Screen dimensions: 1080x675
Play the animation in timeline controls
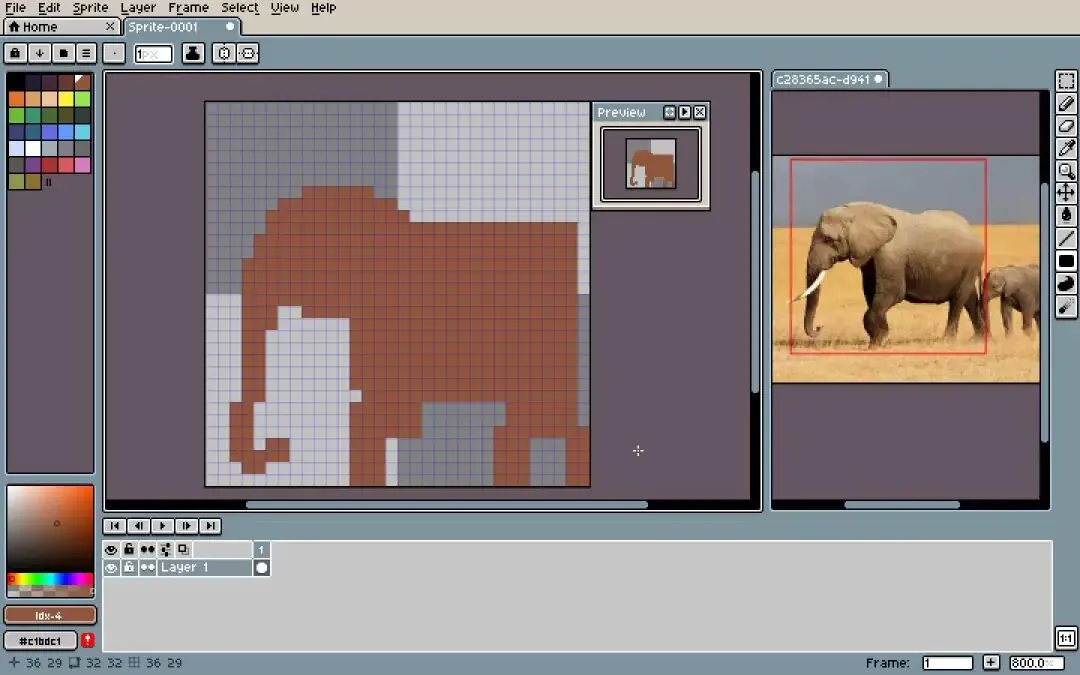point(163,526)
